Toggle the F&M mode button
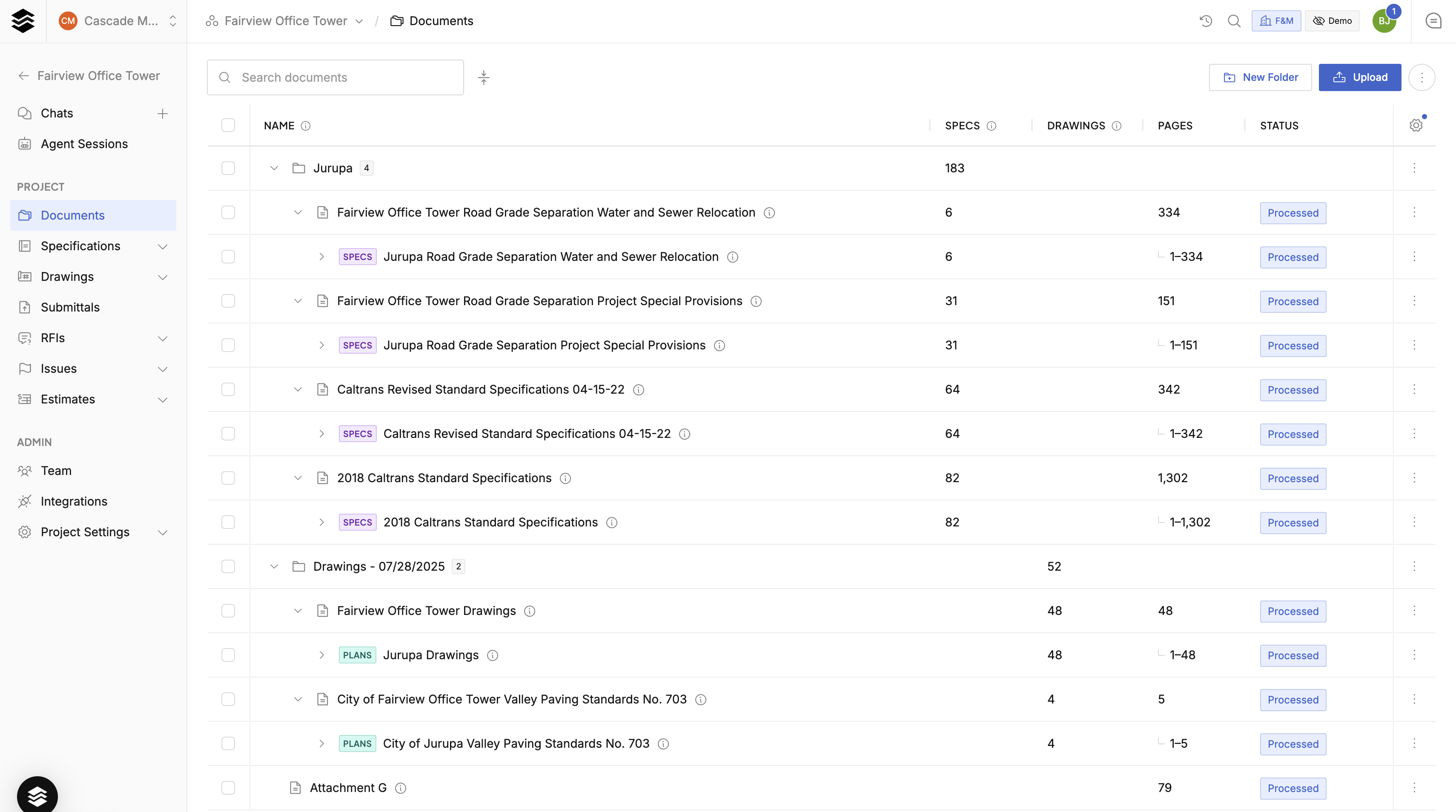Screen dimensions: 1456x812 pos(1275,21)
